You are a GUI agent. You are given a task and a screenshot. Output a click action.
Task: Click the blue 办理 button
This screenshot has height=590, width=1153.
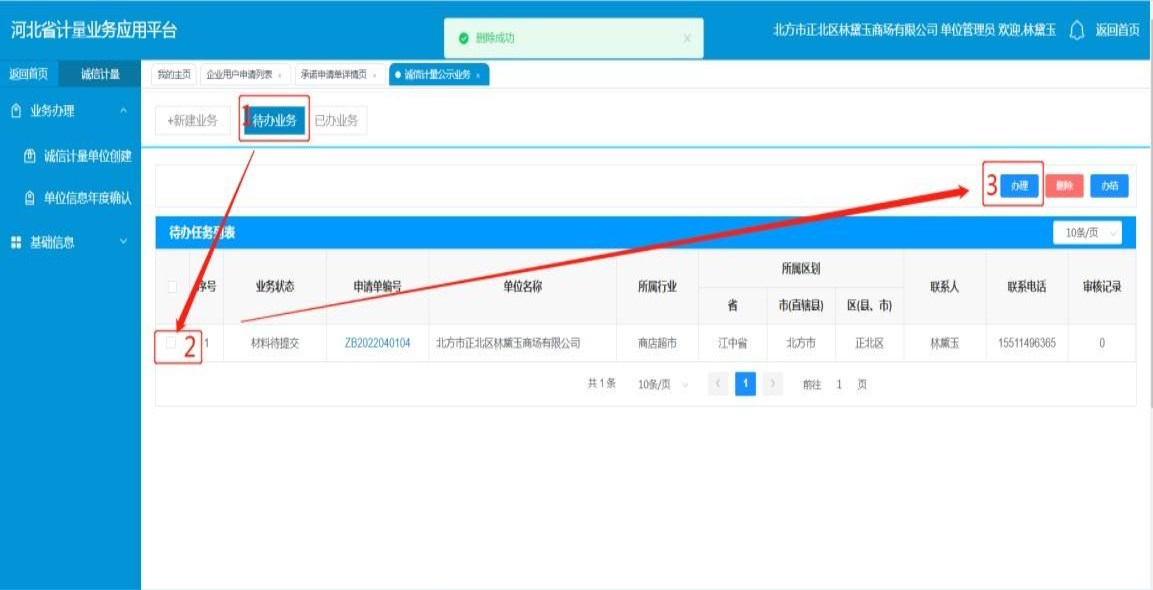click(x=1019, y=186)
